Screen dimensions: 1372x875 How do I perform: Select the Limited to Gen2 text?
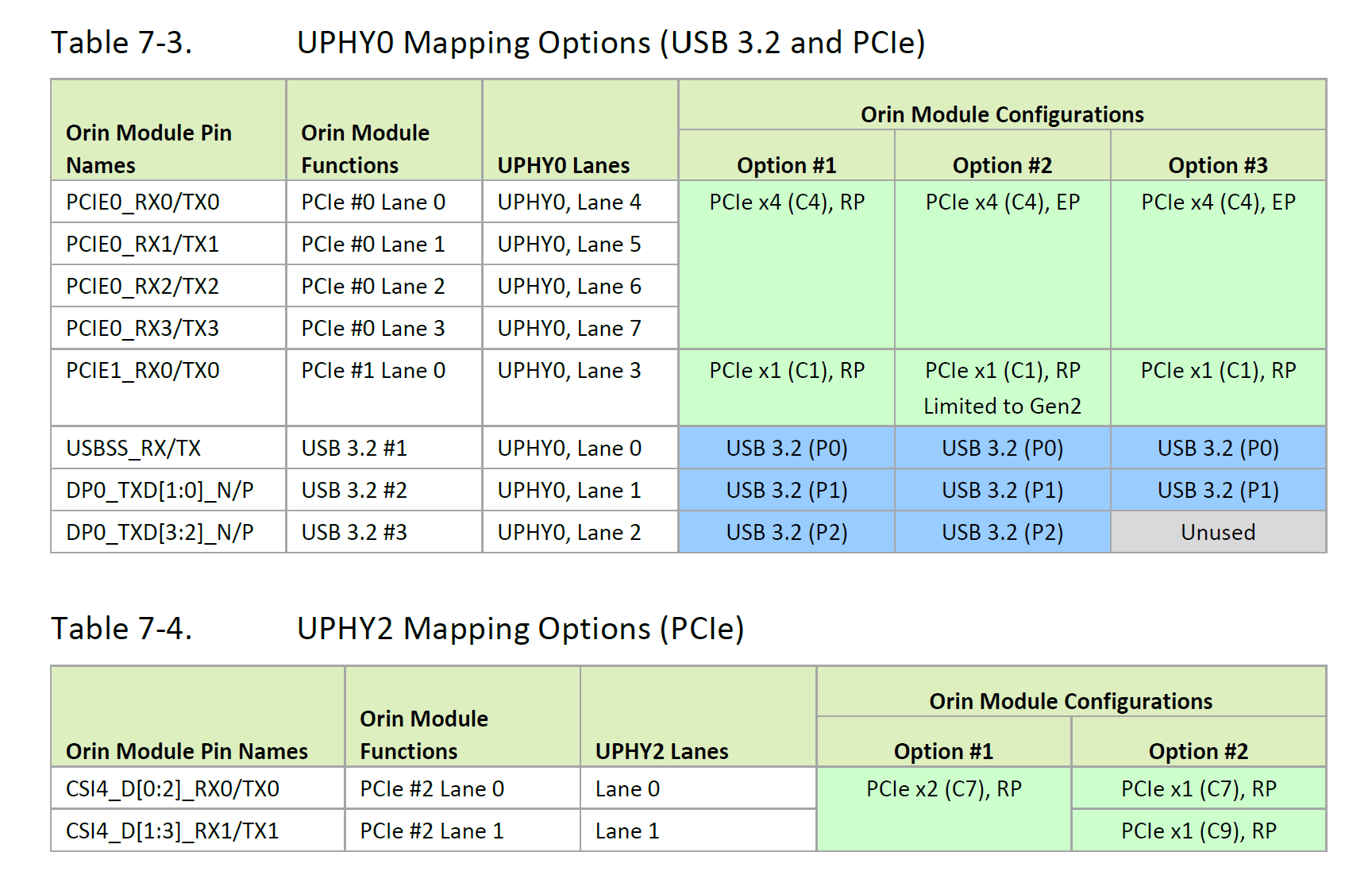point(1002,407)
